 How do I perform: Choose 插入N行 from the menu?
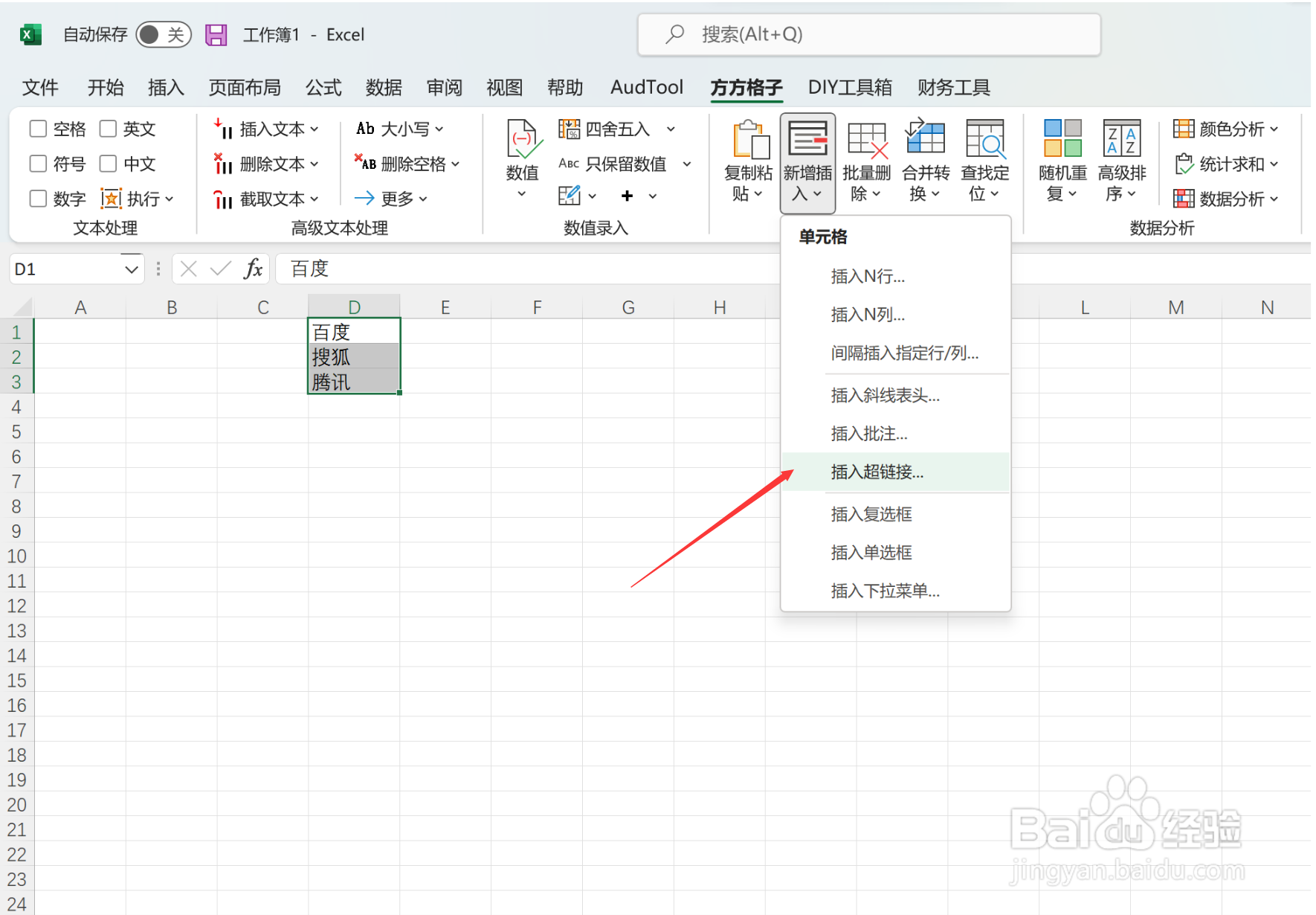(895, 276)
